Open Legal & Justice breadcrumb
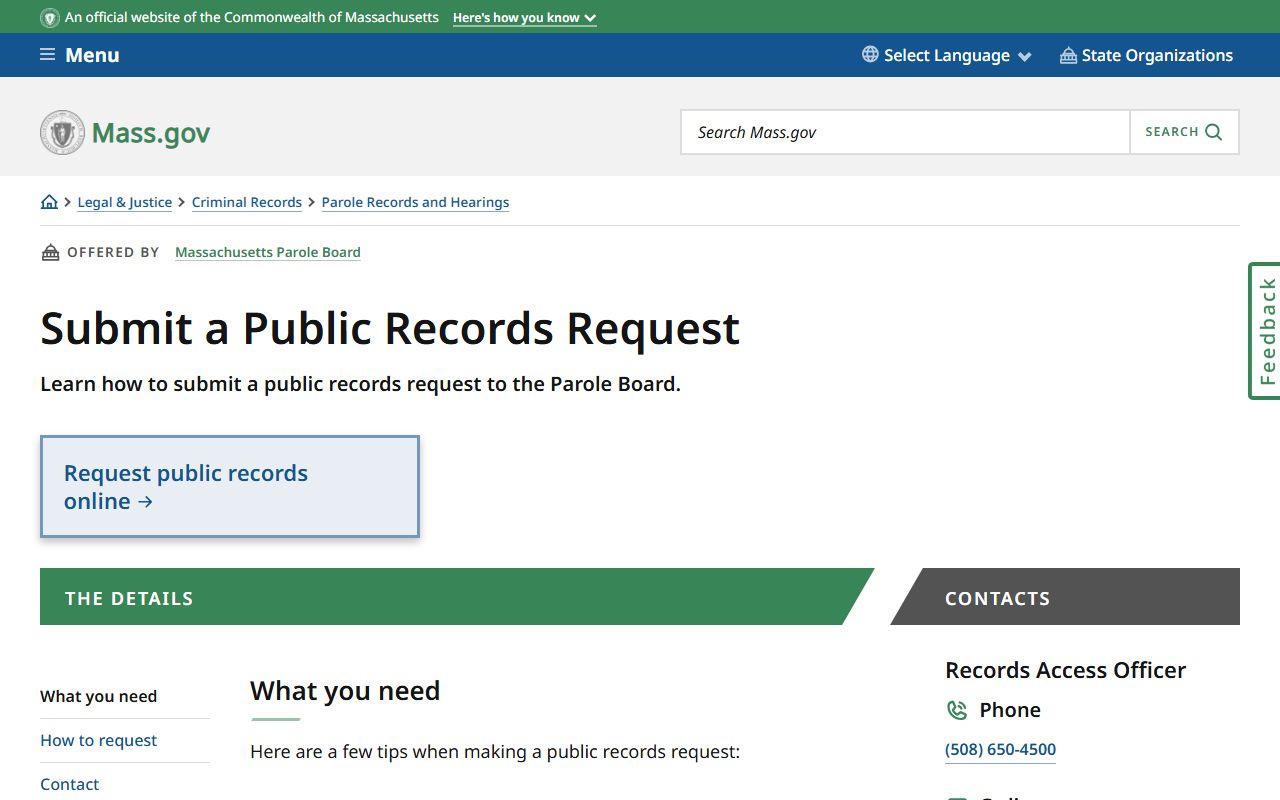Image resolution: width=1280 pixels, height=800 pixels. click(125, 202)
